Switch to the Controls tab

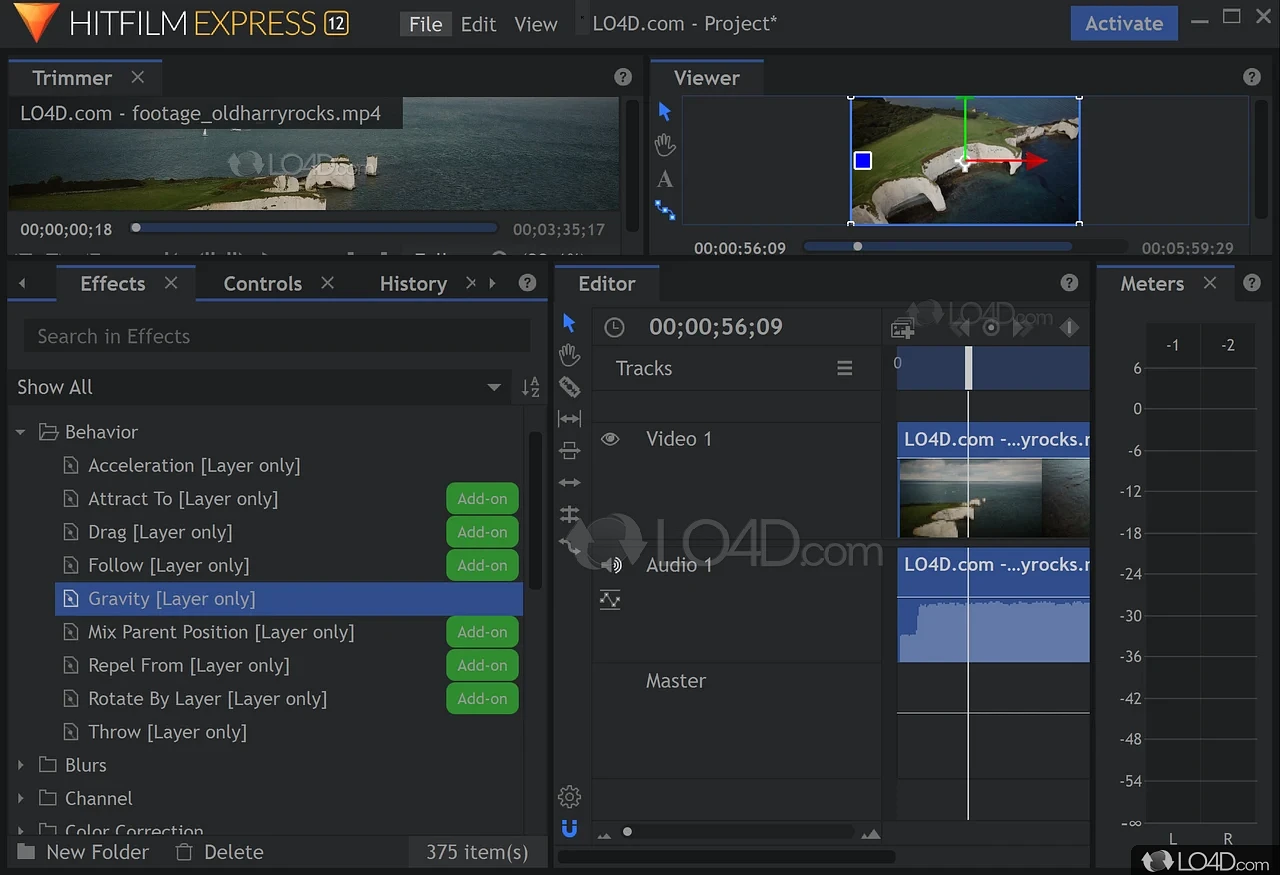point(263,283)
